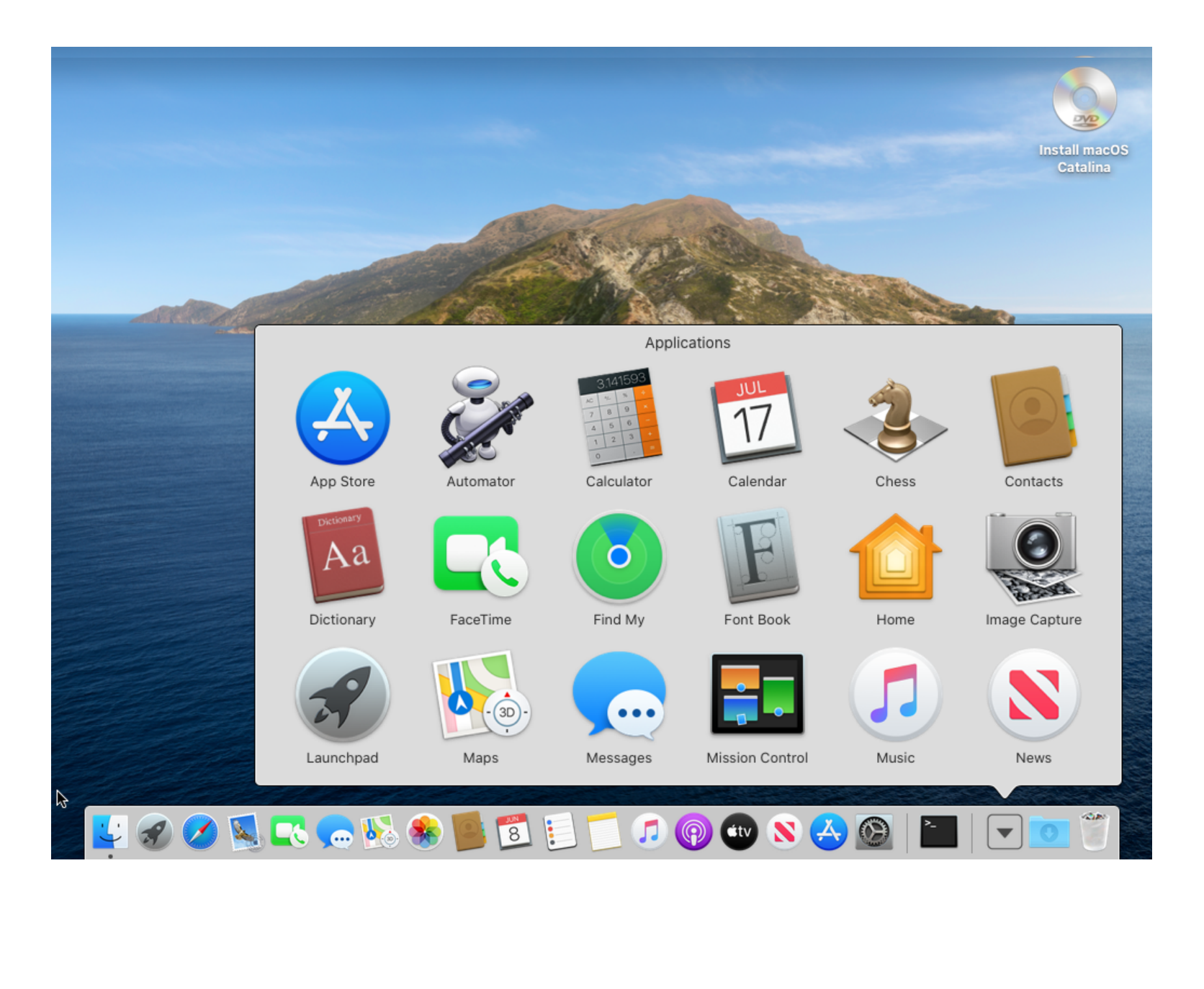
Task: Open the Apple TV app from the Dock
Action: point(739,832)
